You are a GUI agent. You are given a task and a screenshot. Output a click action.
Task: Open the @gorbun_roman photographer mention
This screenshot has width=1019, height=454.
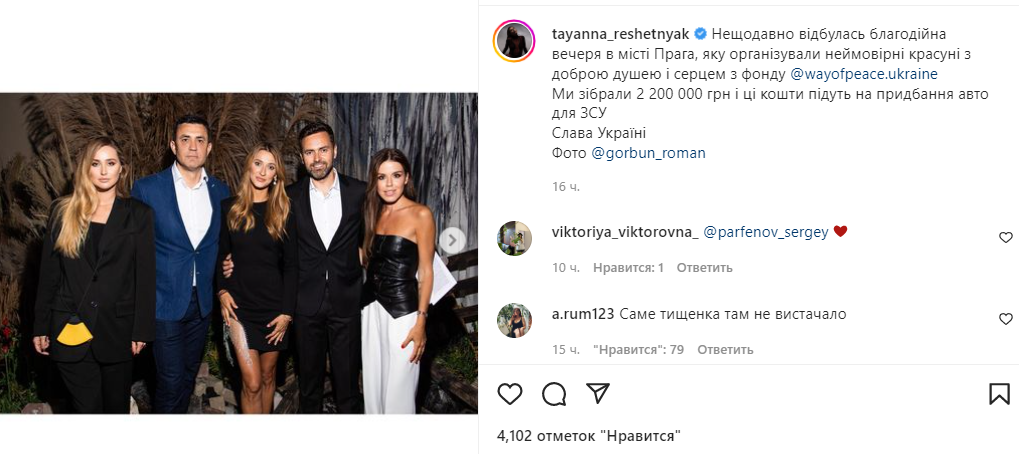[649, 153]
